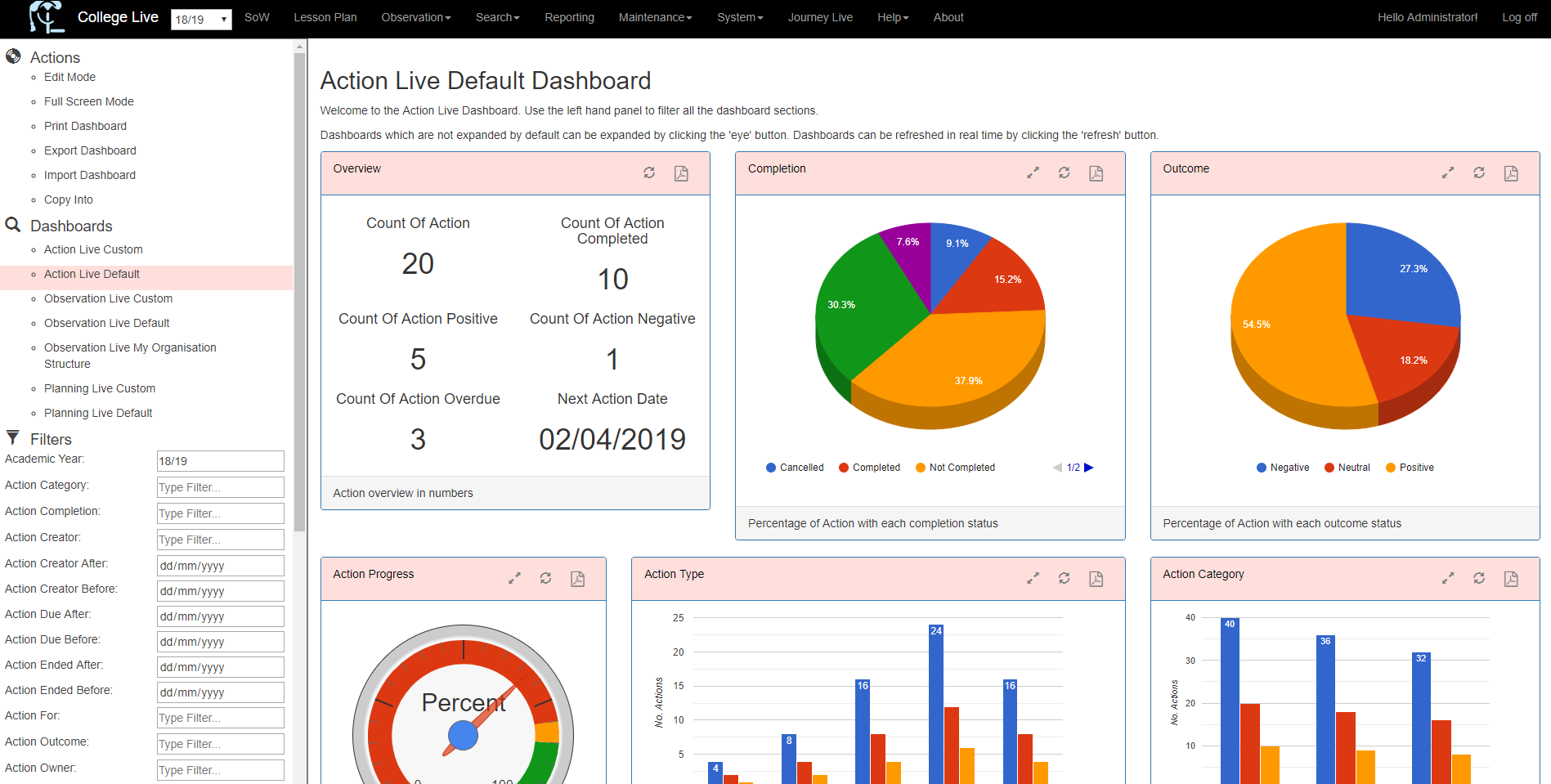Open the Observation dropdown menu

(x=415, y=17)
